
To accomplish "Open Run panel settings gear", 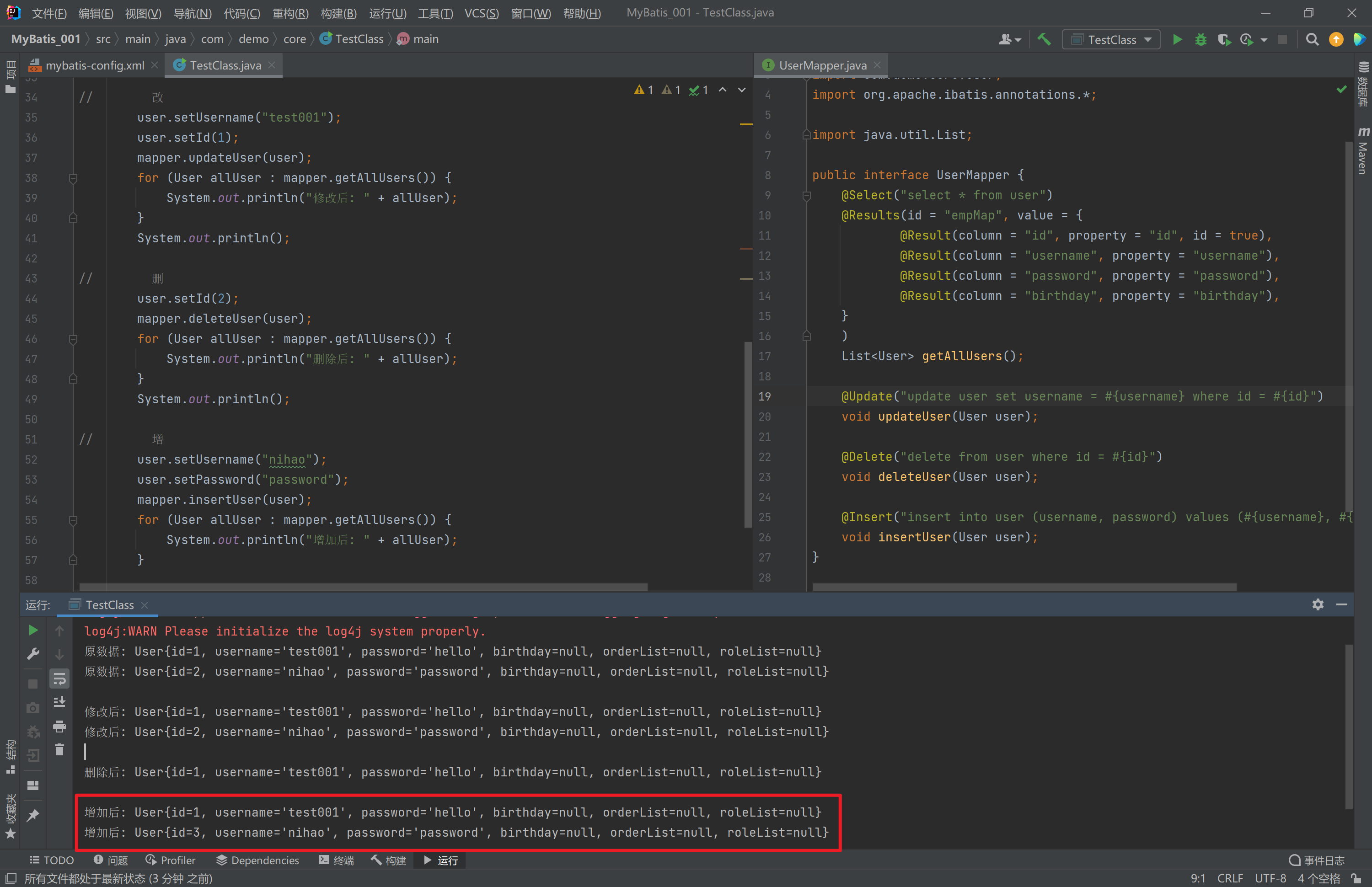I will pos(1317,604).
